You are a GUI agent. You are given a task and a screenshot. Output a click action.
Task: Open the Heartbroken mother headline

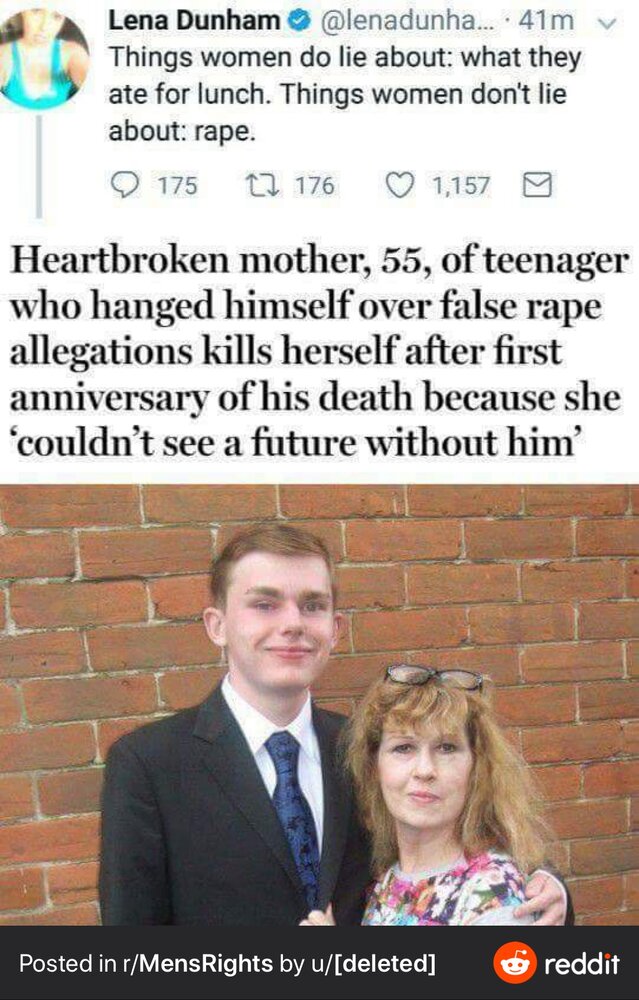pos(319,351)
